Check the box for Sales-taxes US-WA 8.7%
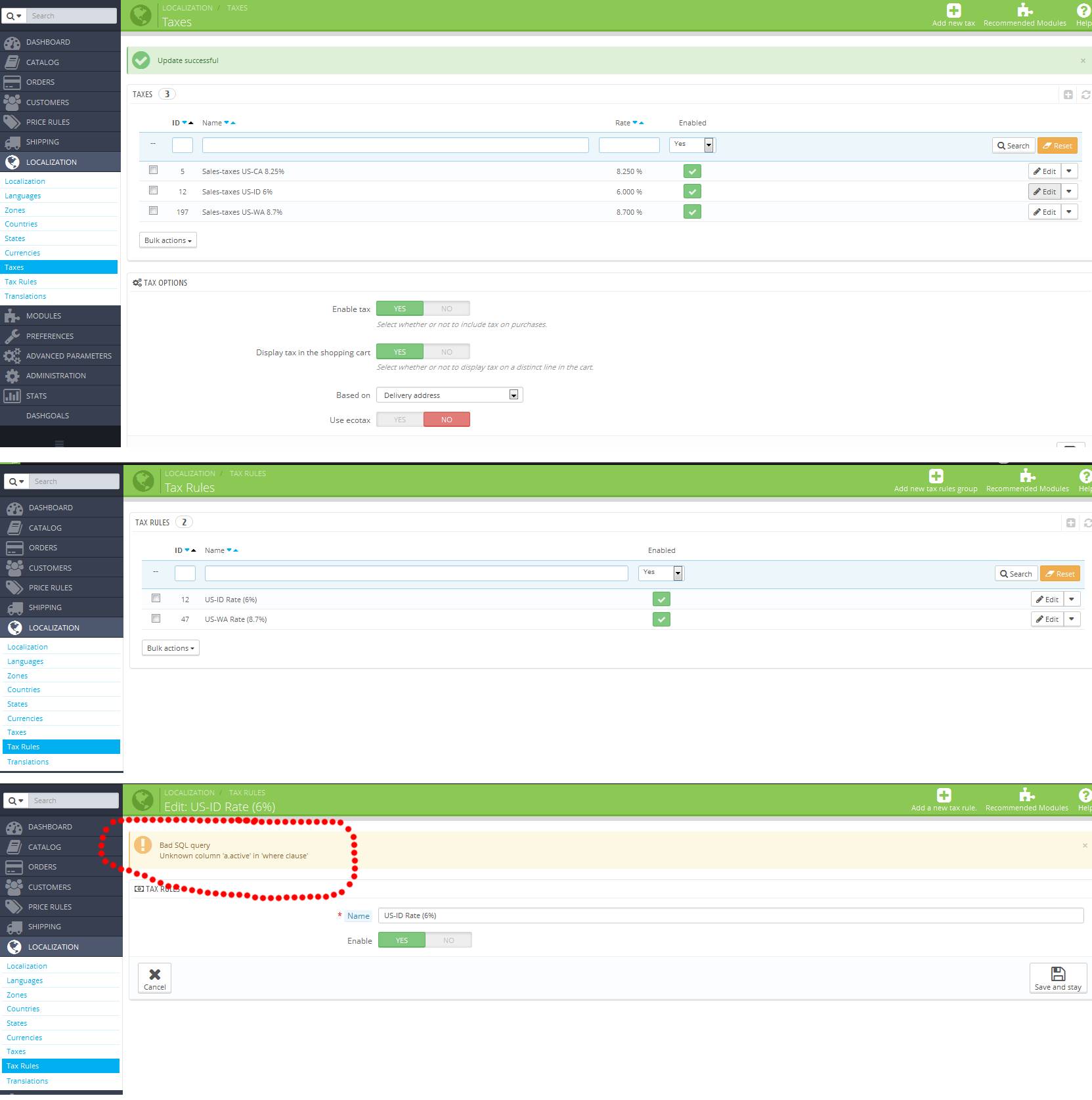The width and height of the screenshot is (1092, 1100). (154, 211)
